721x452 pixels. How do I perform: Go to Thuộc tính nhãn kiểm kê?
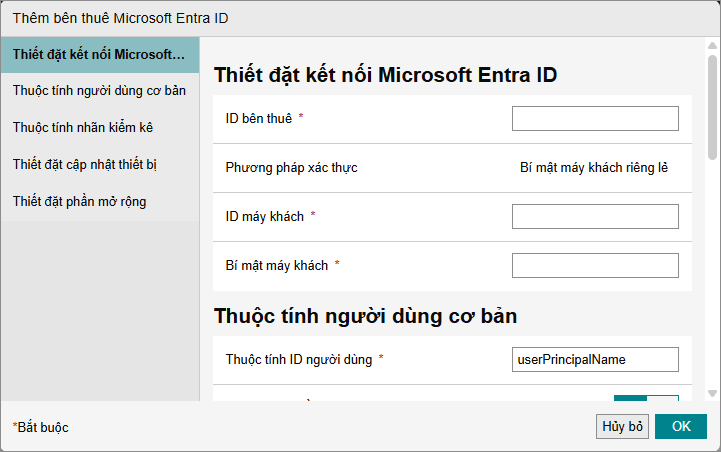tap(100, 127)
